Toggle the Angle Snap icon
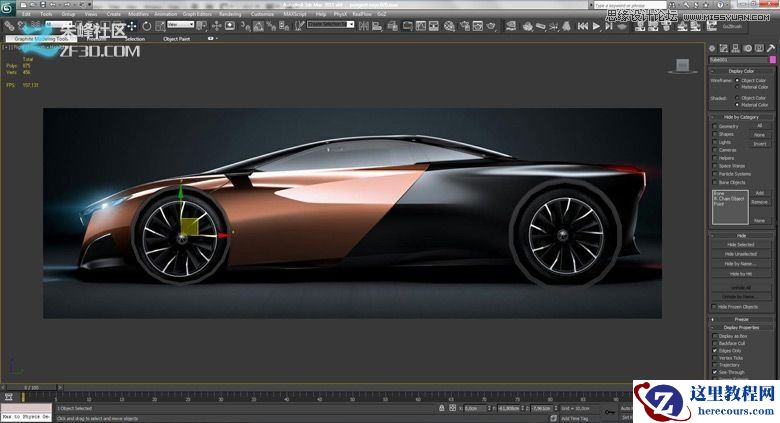Screen dimensions: 780x423 pyautogui.click(x=258, y=26)
